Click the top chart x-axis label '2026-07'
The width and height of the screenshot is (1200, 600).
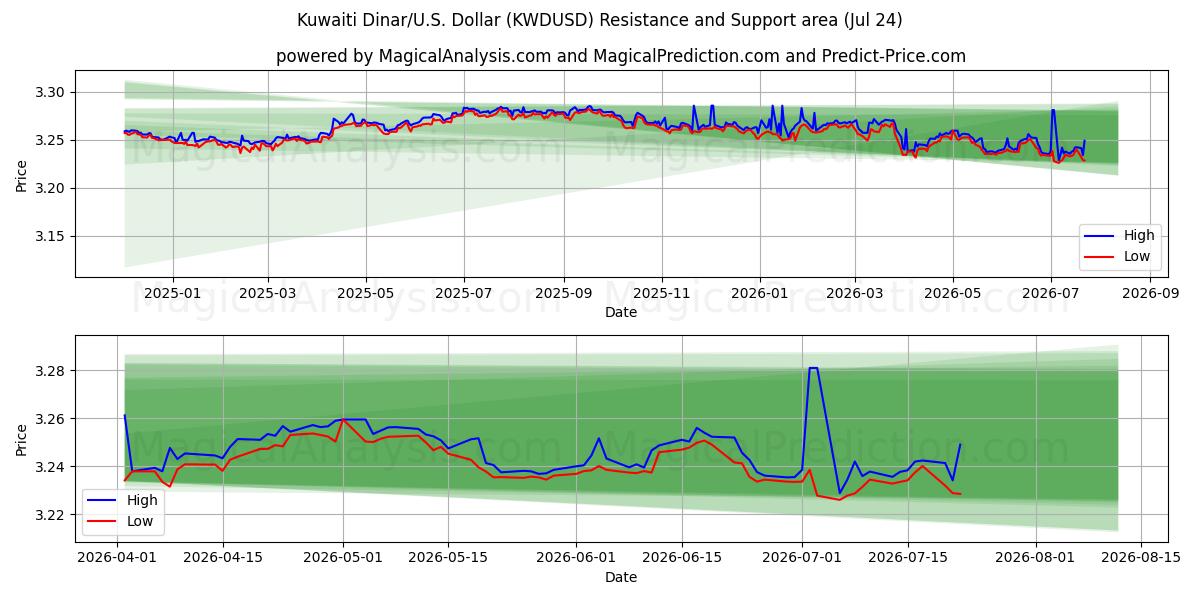(1051, 294)
